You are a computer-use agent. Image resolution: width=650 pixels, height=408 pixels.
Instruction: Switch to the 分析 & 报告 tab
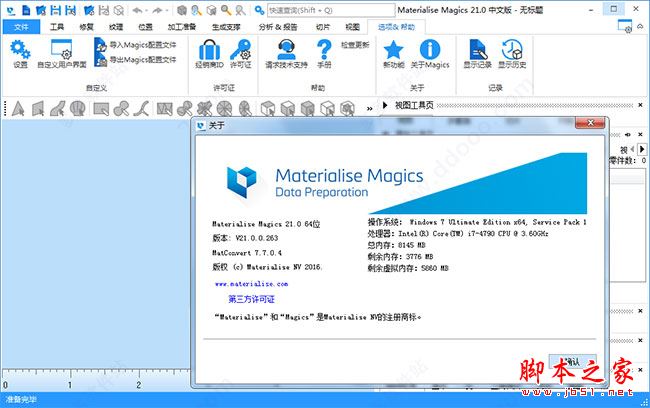coord(278,27)
